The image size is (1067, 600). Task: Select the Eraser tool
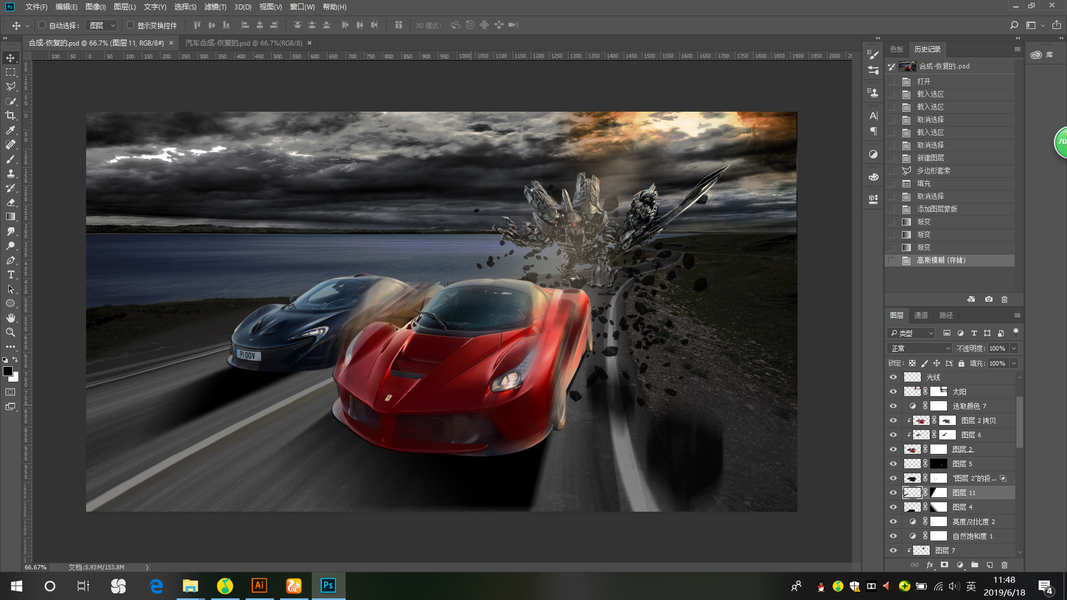[x=10, y=202]
